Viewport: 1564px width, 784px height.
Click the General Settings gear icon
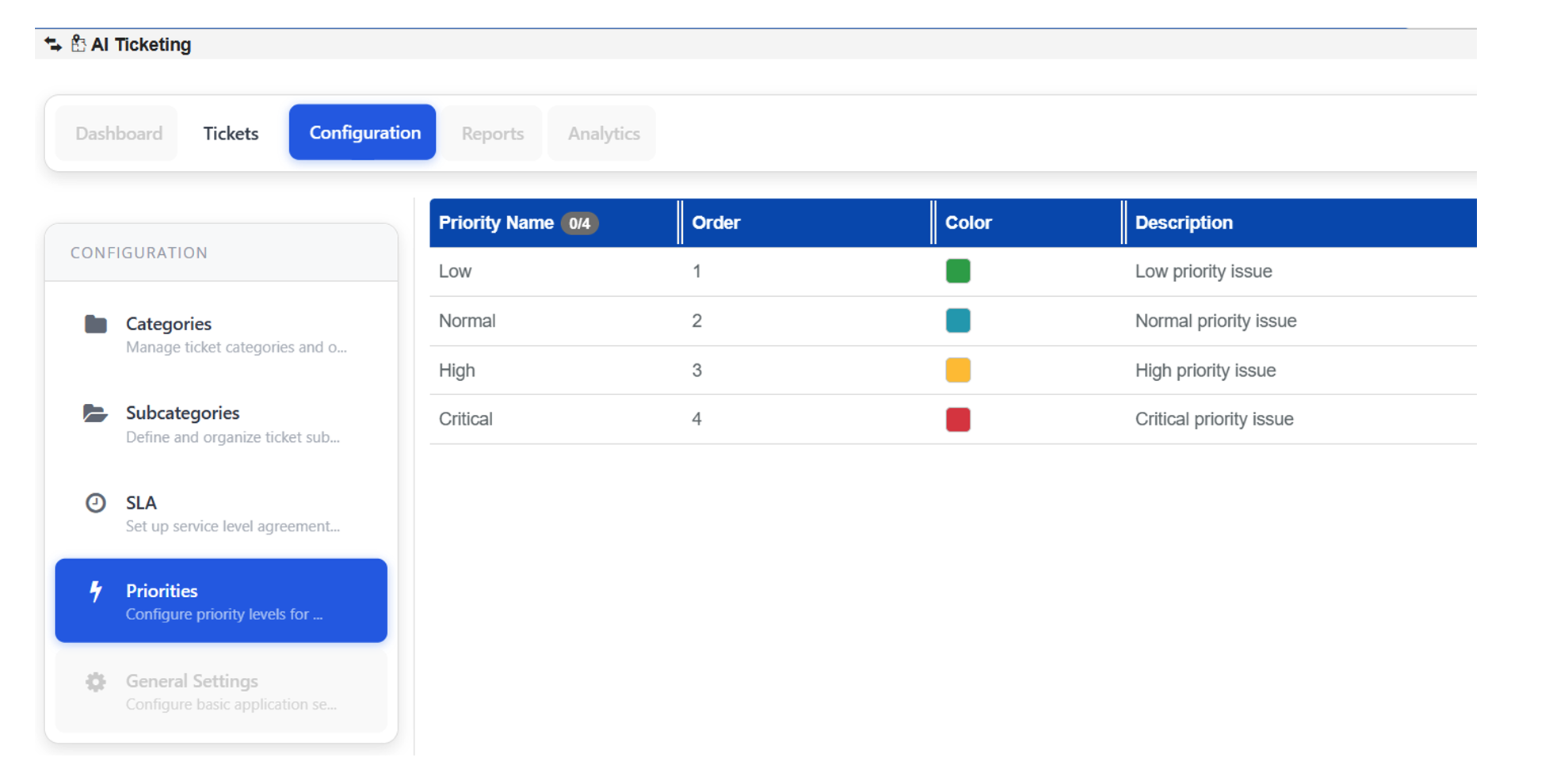(x=96, y=682)
